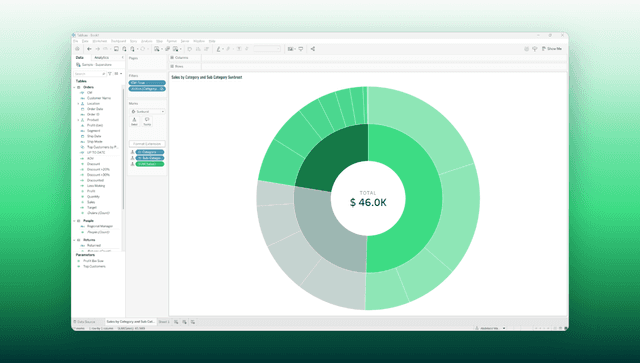The height and width of the screenshot is (363, 640).
Task: Select the Regional Manager field
Action: [100, 226]
